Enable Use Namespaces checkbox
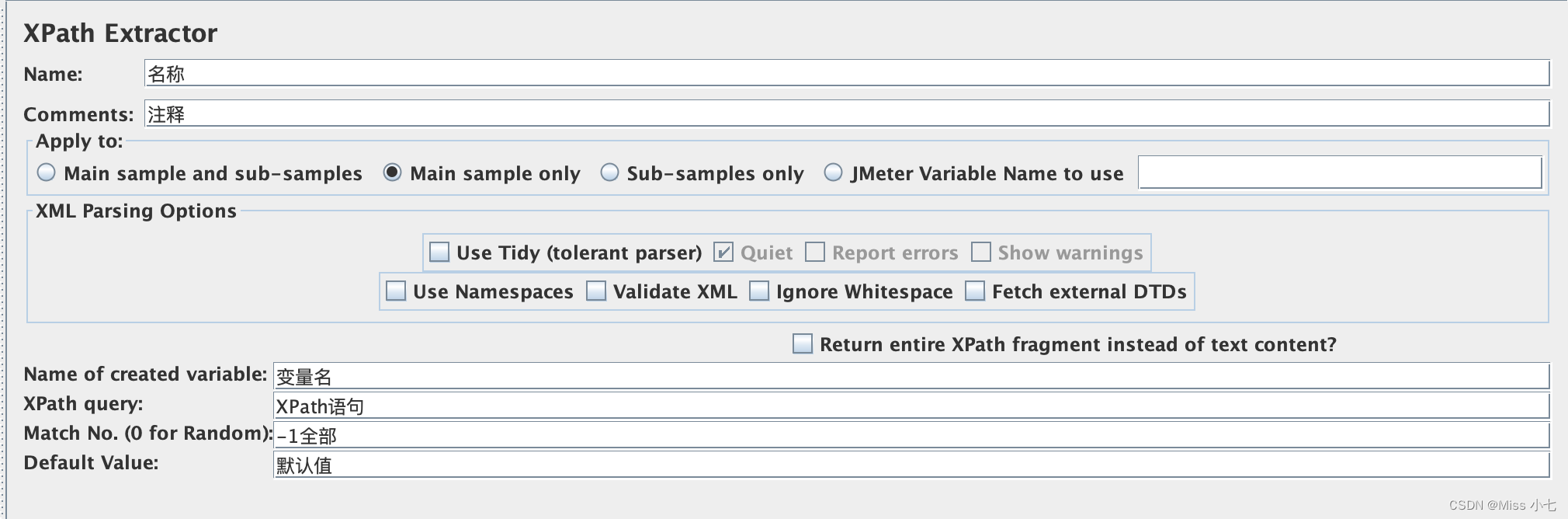Screen dimensions: 1568x519 pos(396,291)
